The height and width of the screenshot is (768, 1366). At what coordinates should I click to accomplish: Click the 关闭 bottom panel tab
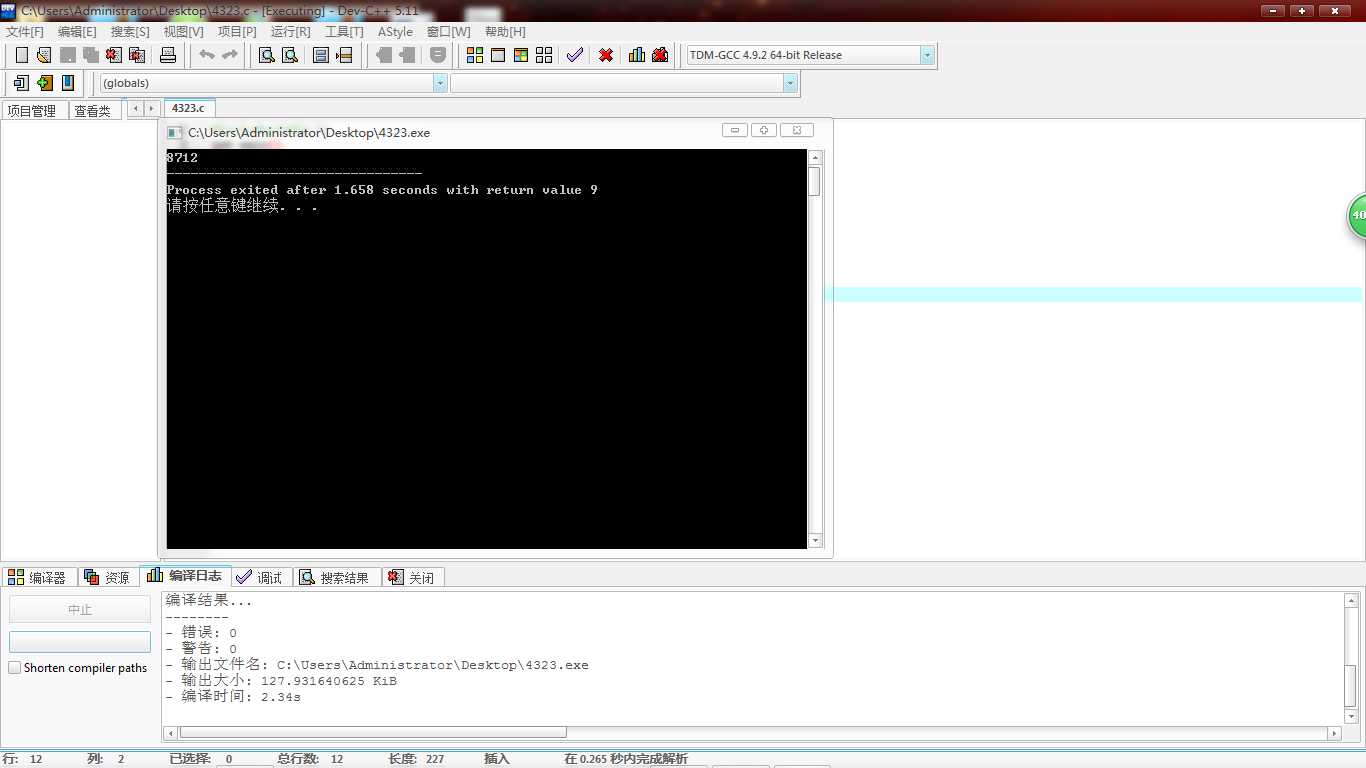(413, 577)
